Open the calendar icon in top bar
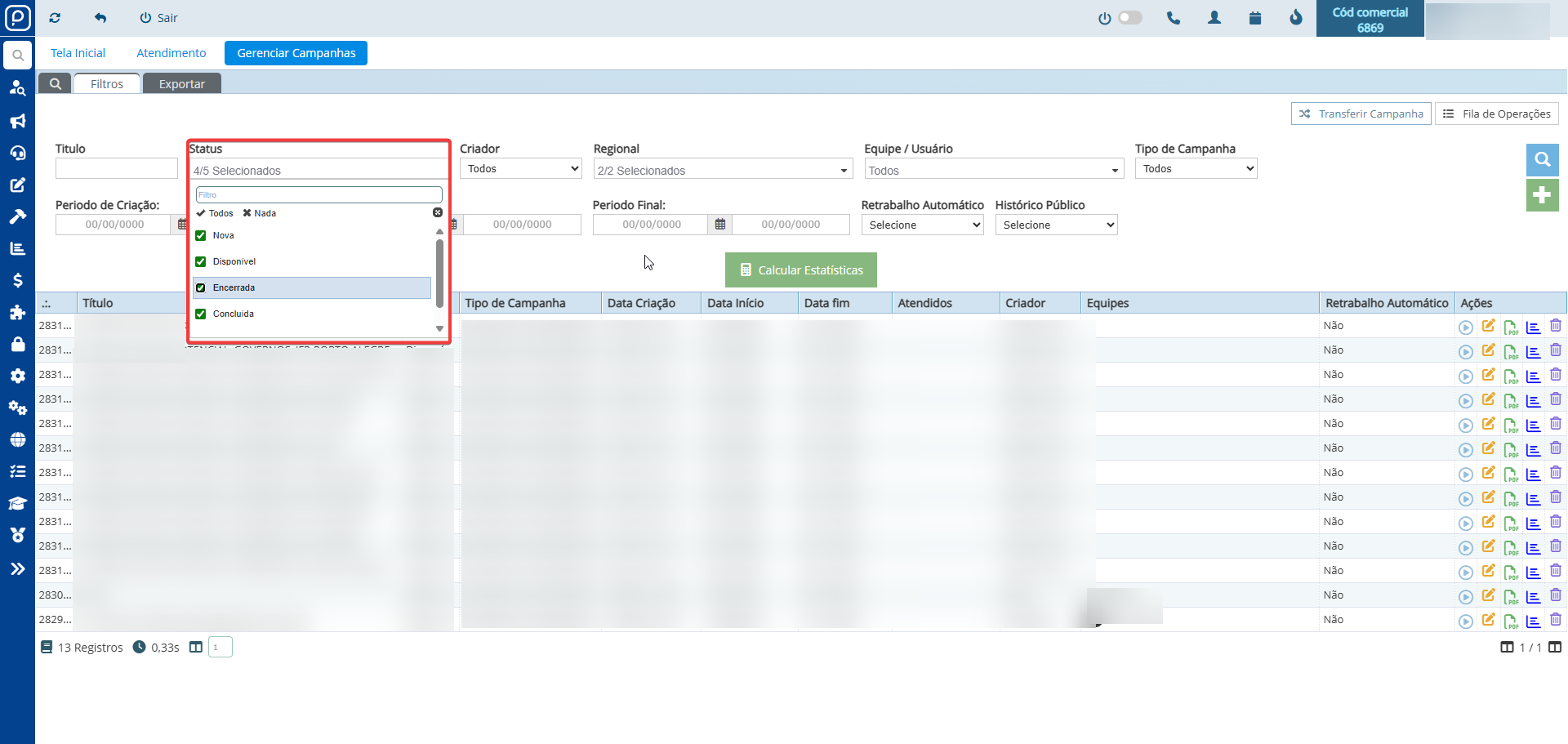Viewport: 1568px width, 744px height. coord(1255,18)
